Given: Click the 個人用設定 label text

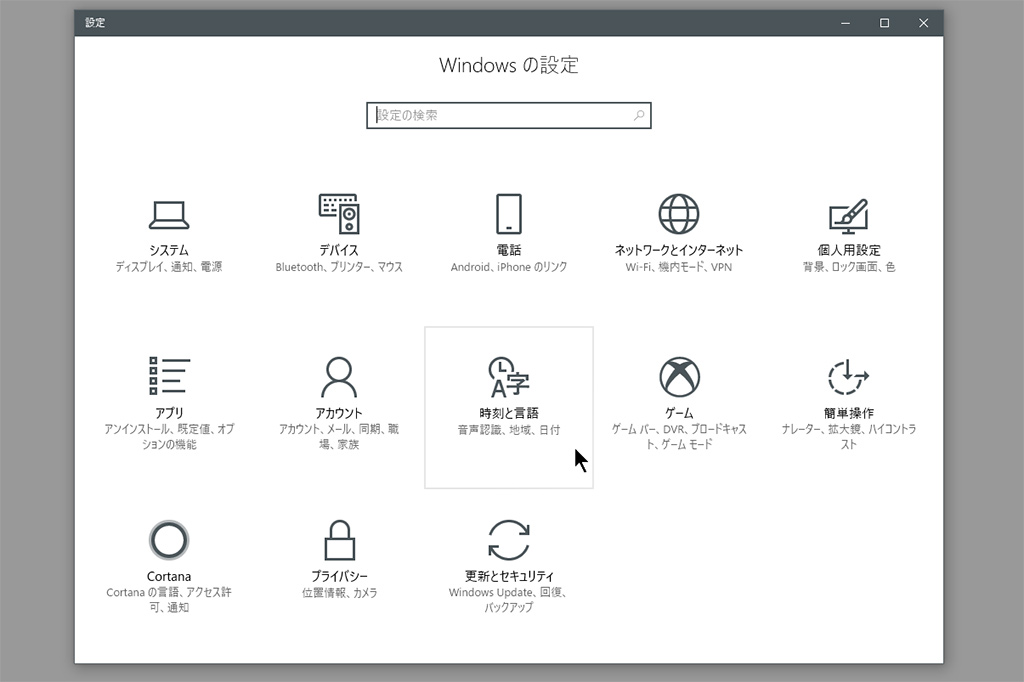Looking at the screenshot, I should (x=848, y=250).
